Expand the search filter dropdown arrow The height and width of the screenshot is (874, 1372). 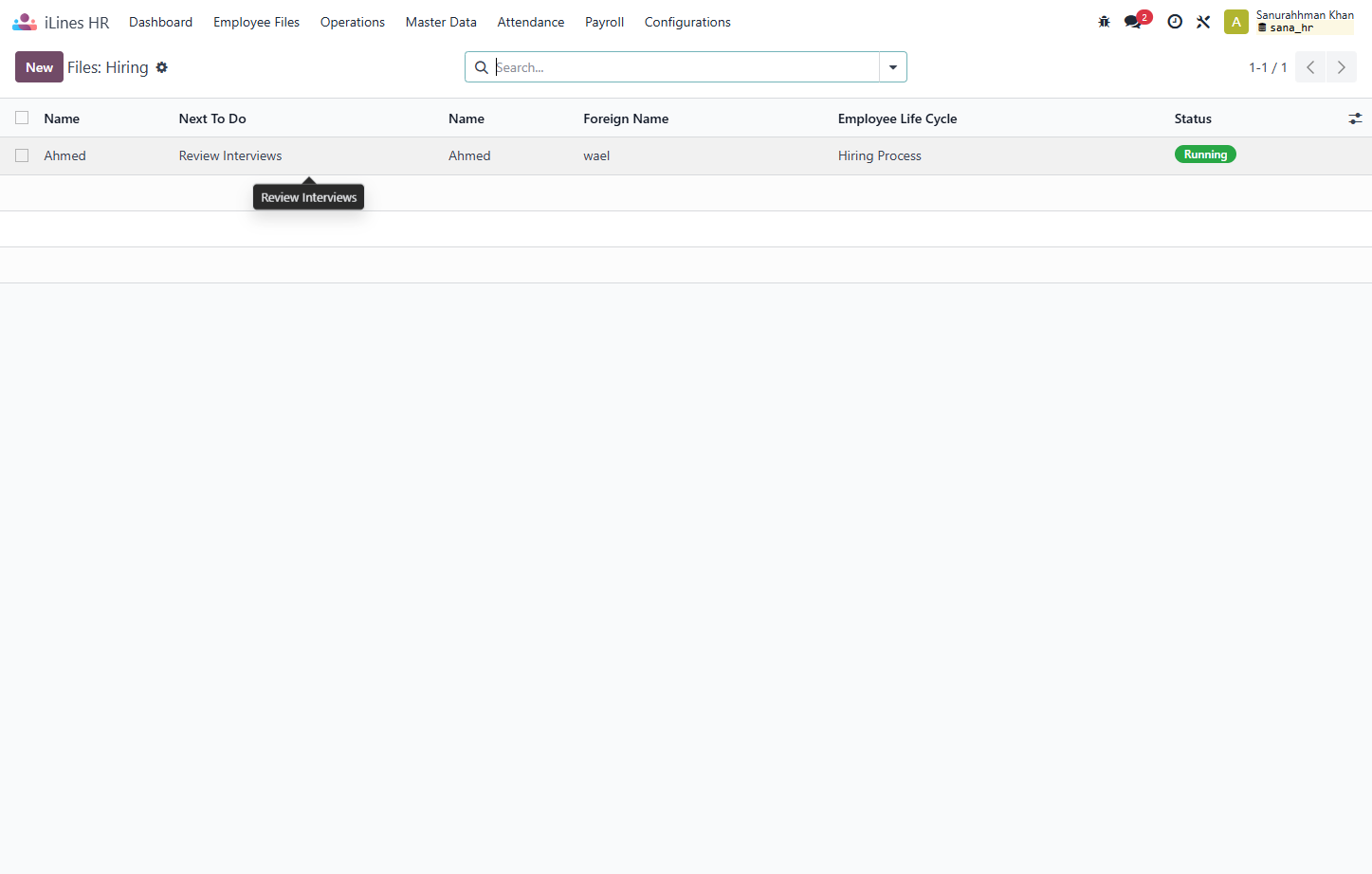(x=893, y=67)
